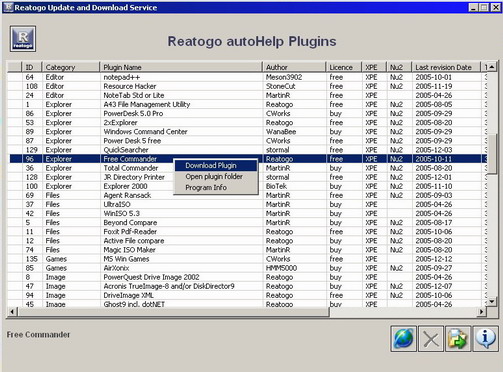Select the Beyond Compare row
The image size is (503, 372).
click(247, 223)
